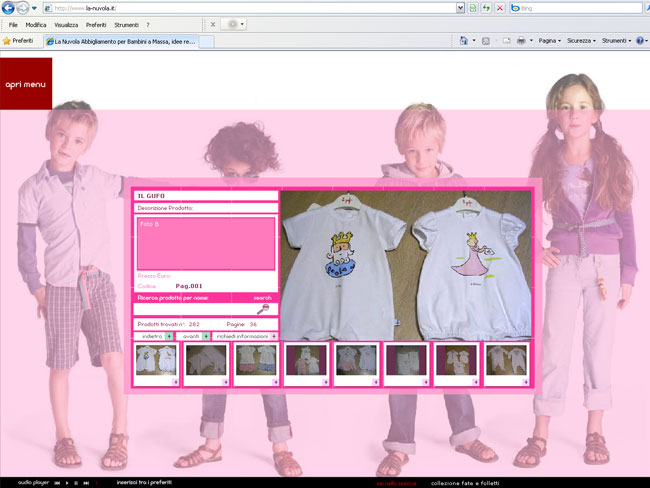The height and width of the screenshot is (488, 650).
Task: Open the grey toolbar button dropdown arrow
Action: pyautogui.click(x=242, y=24)
